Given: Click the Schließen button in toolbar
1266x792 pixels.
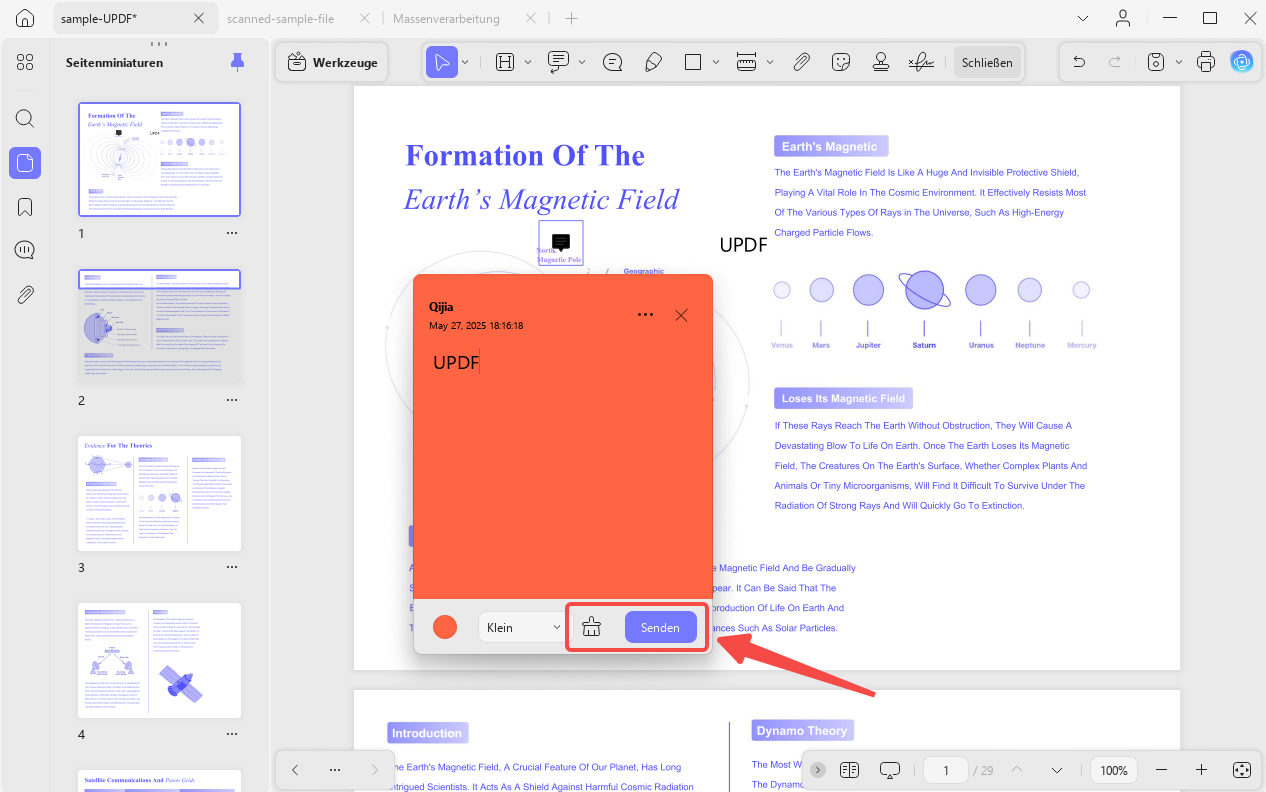Looking at the screenshot, I should pos(987,62).
